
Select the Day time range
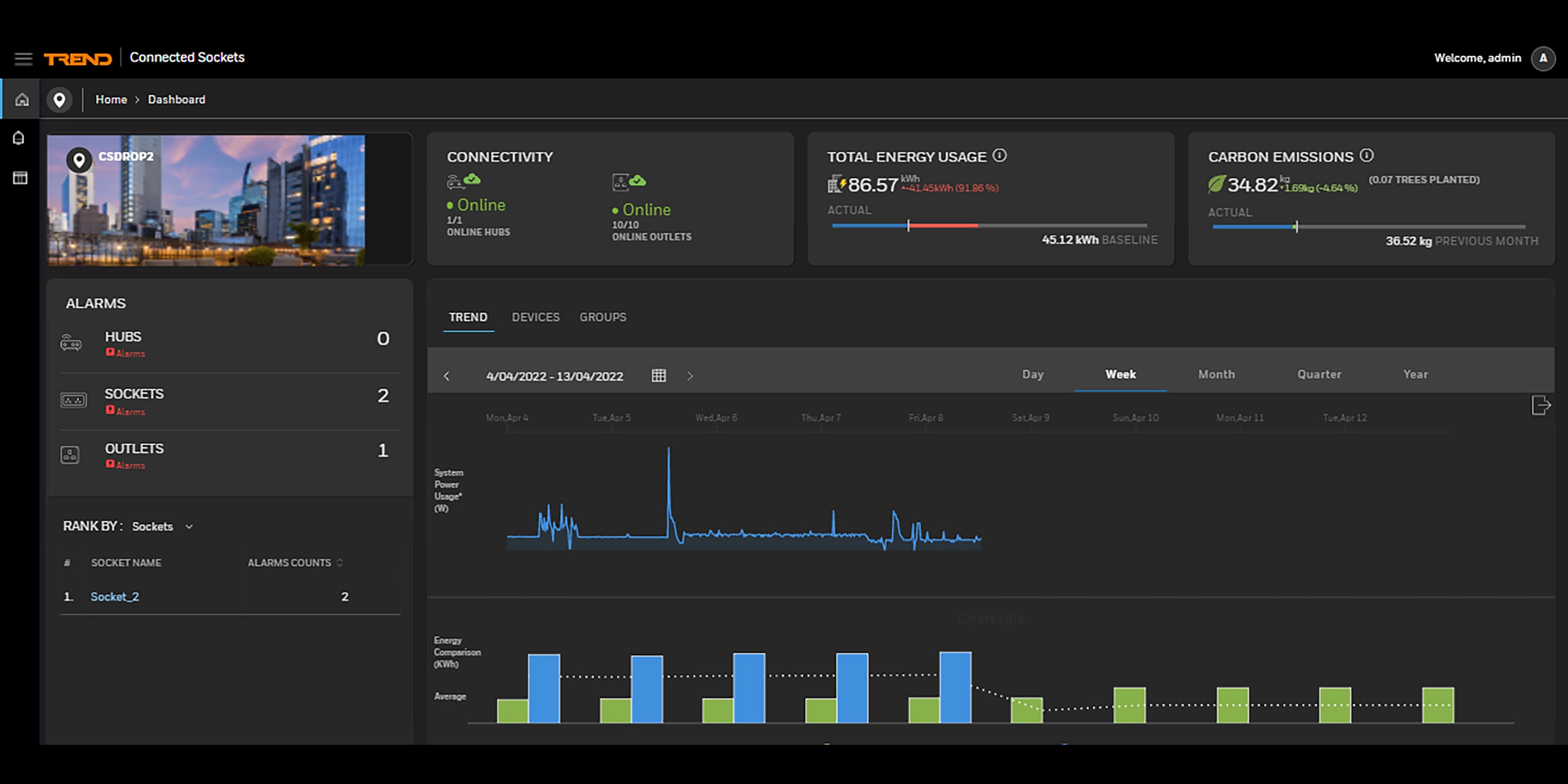(x=1033, y=375)
